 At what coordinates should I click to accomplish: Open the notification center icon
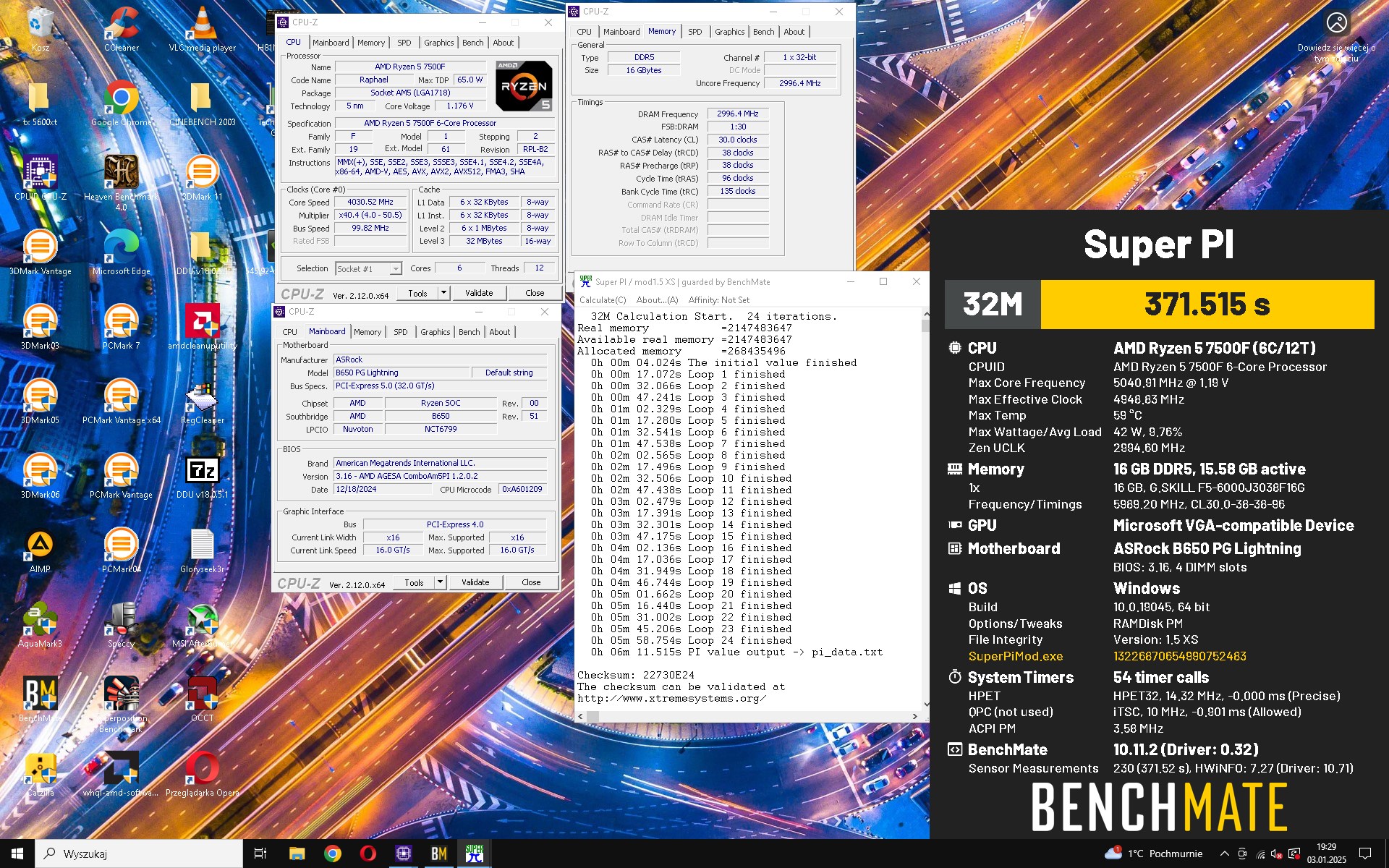pos(1365,854)
